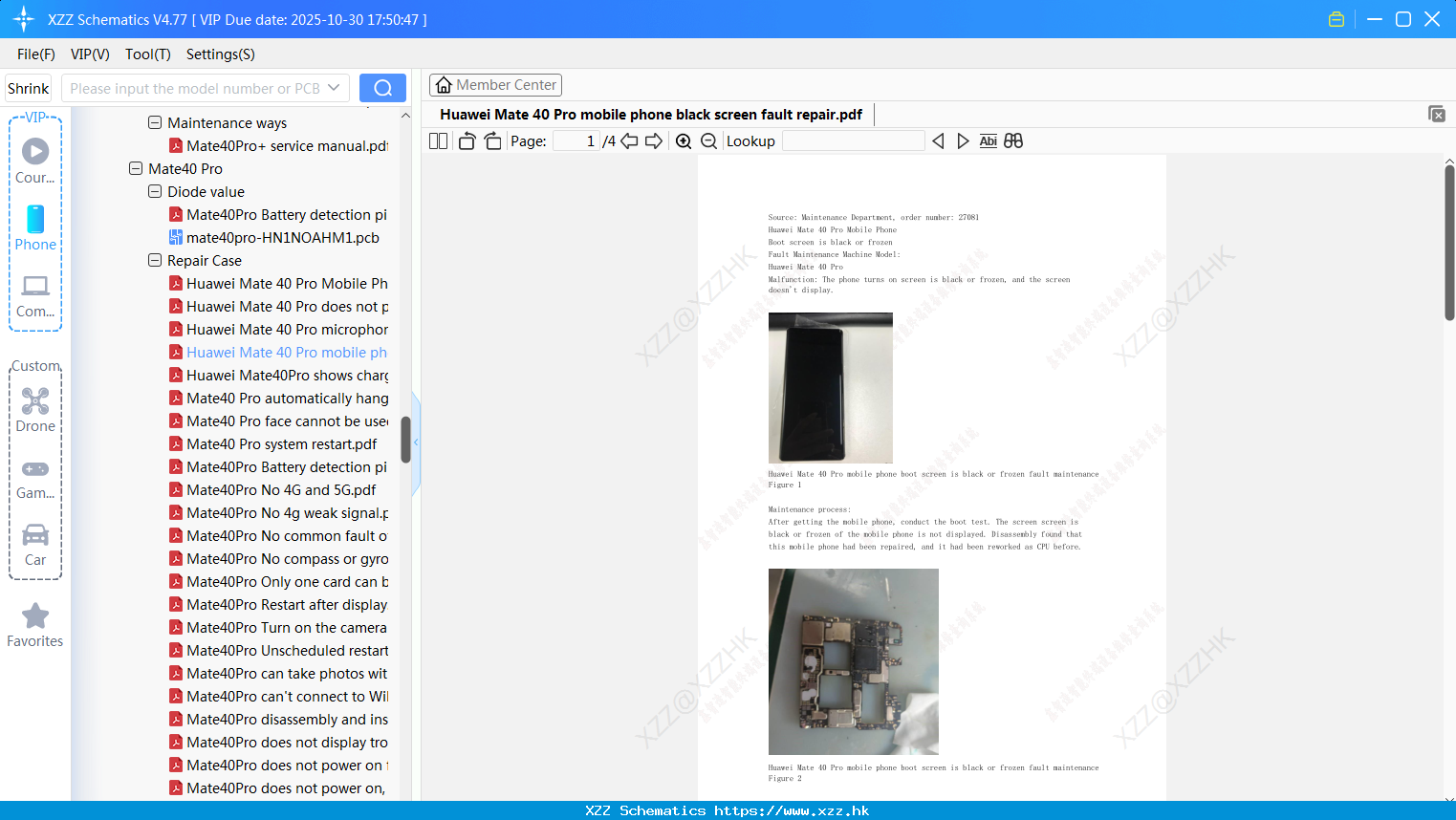Open the File(F) menu
This screenshot has width=1456, height=820.
pos(36,54)
